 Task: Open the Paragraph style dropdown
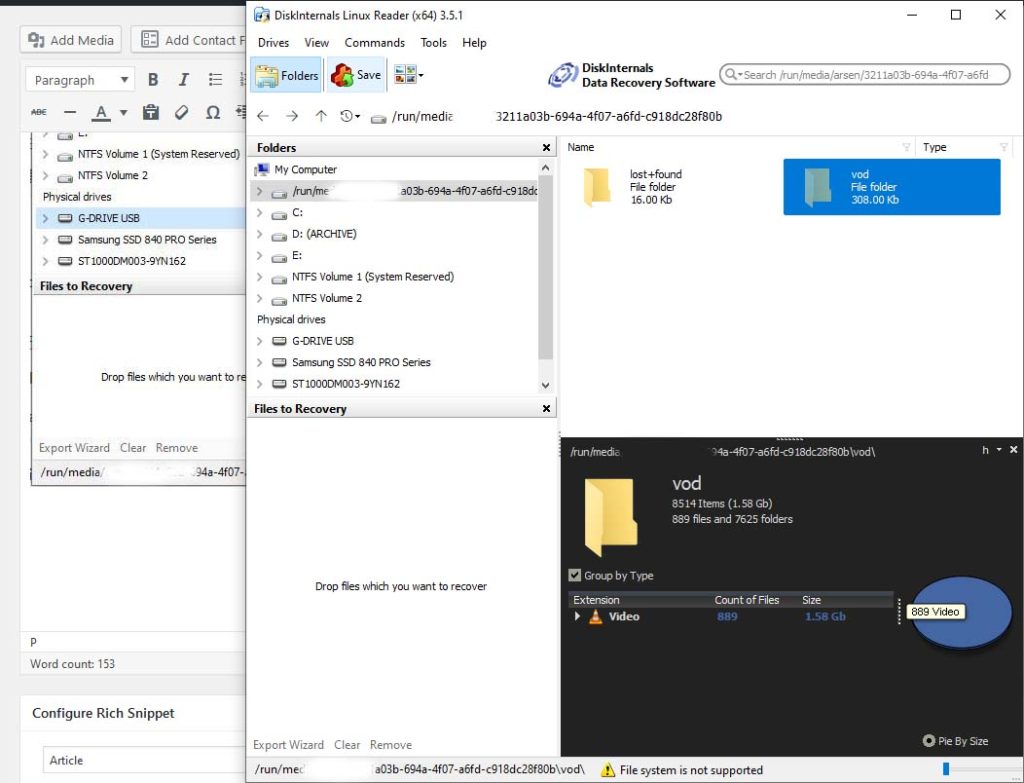point(78,79)
